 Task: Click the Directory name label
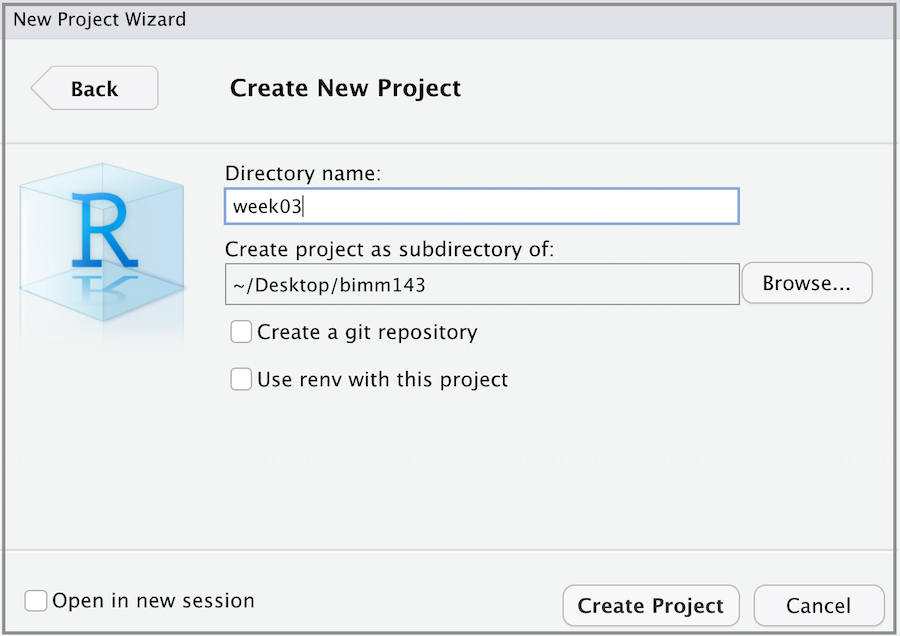click(x=303, y=173)
